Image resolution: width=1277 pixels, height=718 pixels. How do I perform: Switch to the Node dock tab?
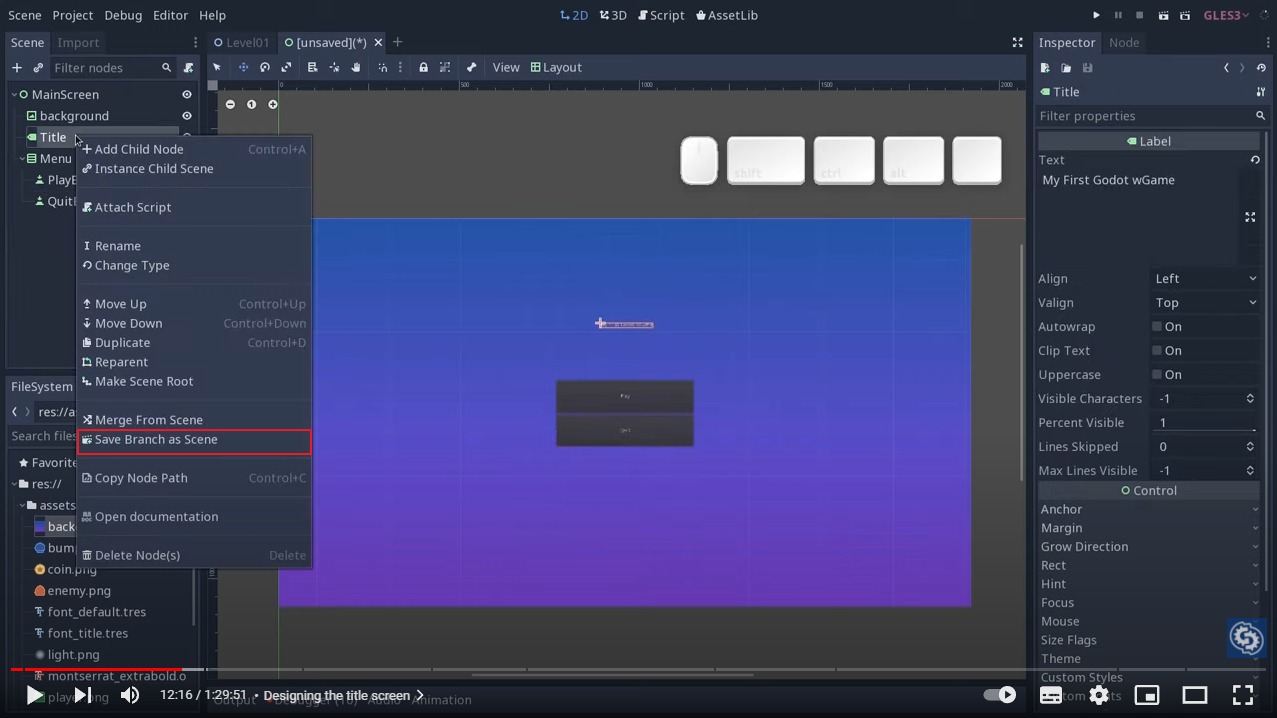1124,42
